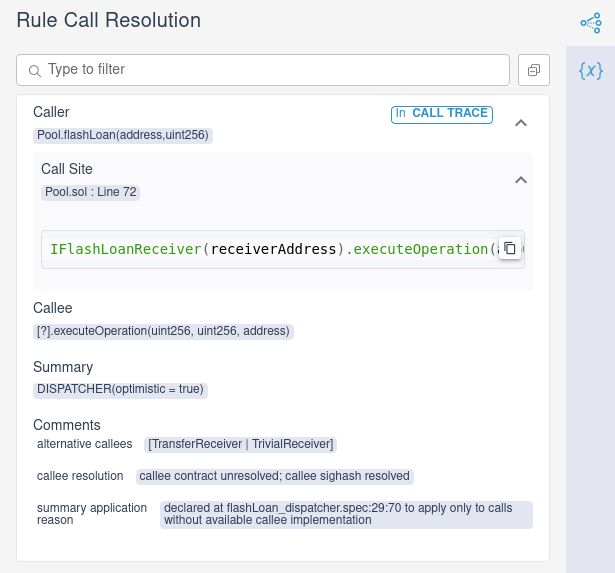
Task: Click the callee contract unresolved tag
Action: coord(274,476)
